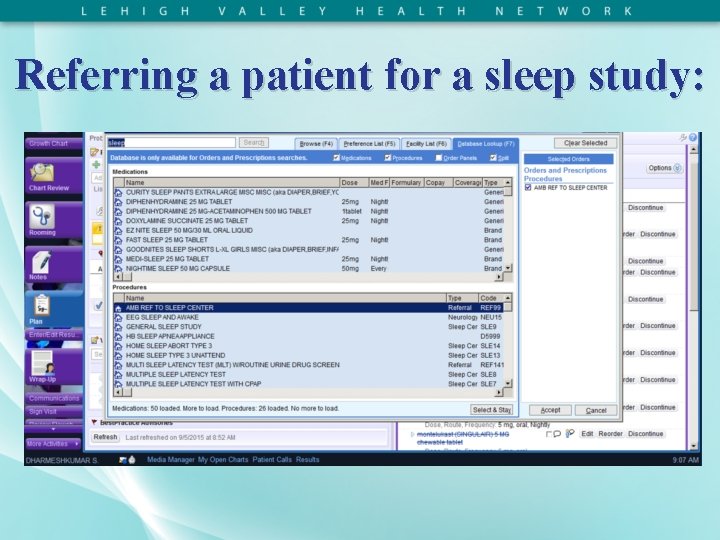
Task: Open Media Manager in bottom bar
Action: (171, 460)
